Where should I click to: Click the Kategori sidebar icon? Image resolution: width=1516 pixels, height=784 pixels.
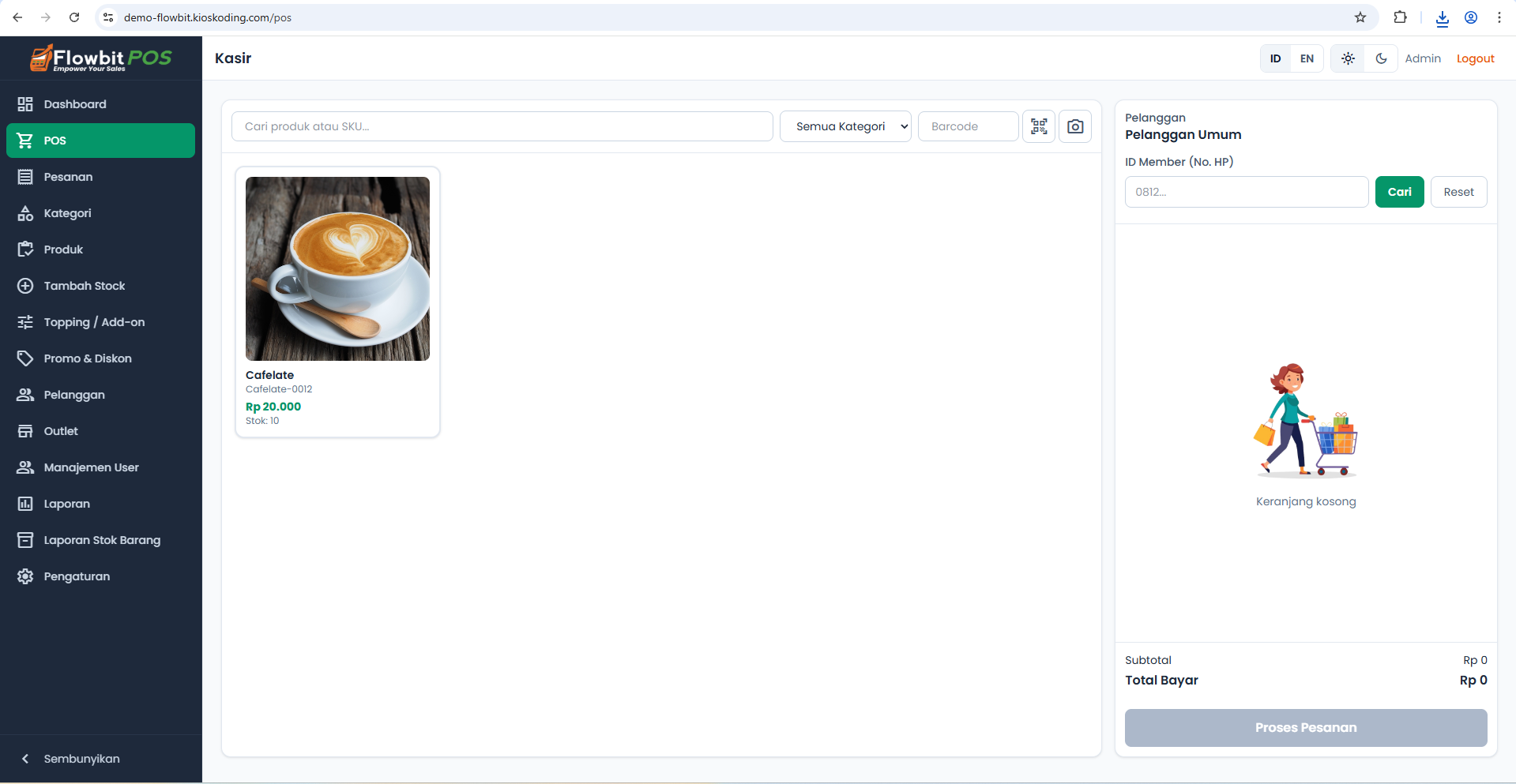[24, 213]
